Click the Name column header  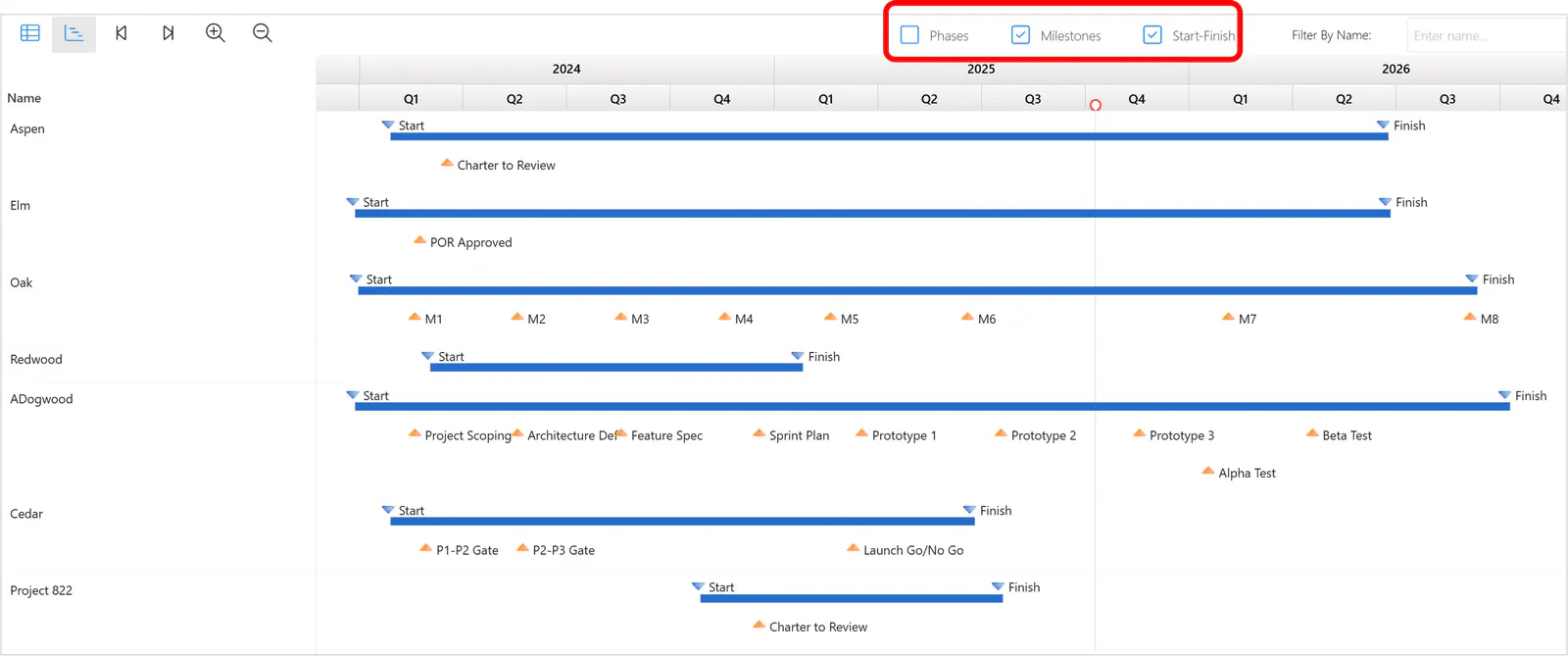24,98
